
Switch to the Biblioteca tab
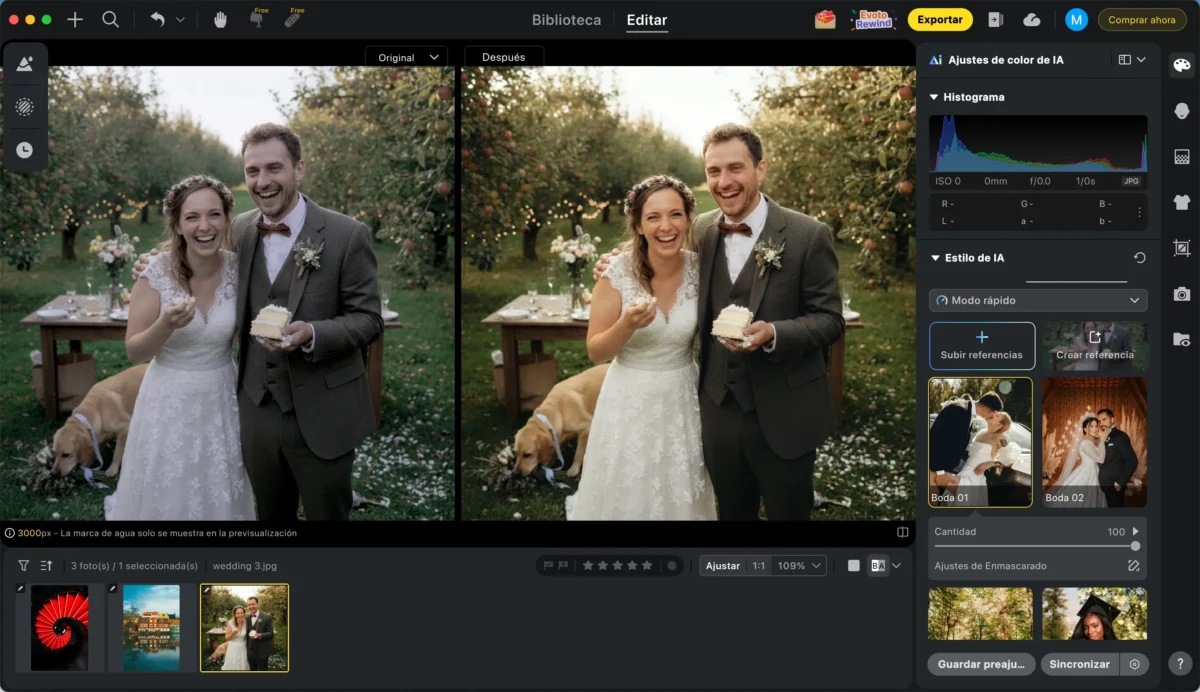(566, 20)
